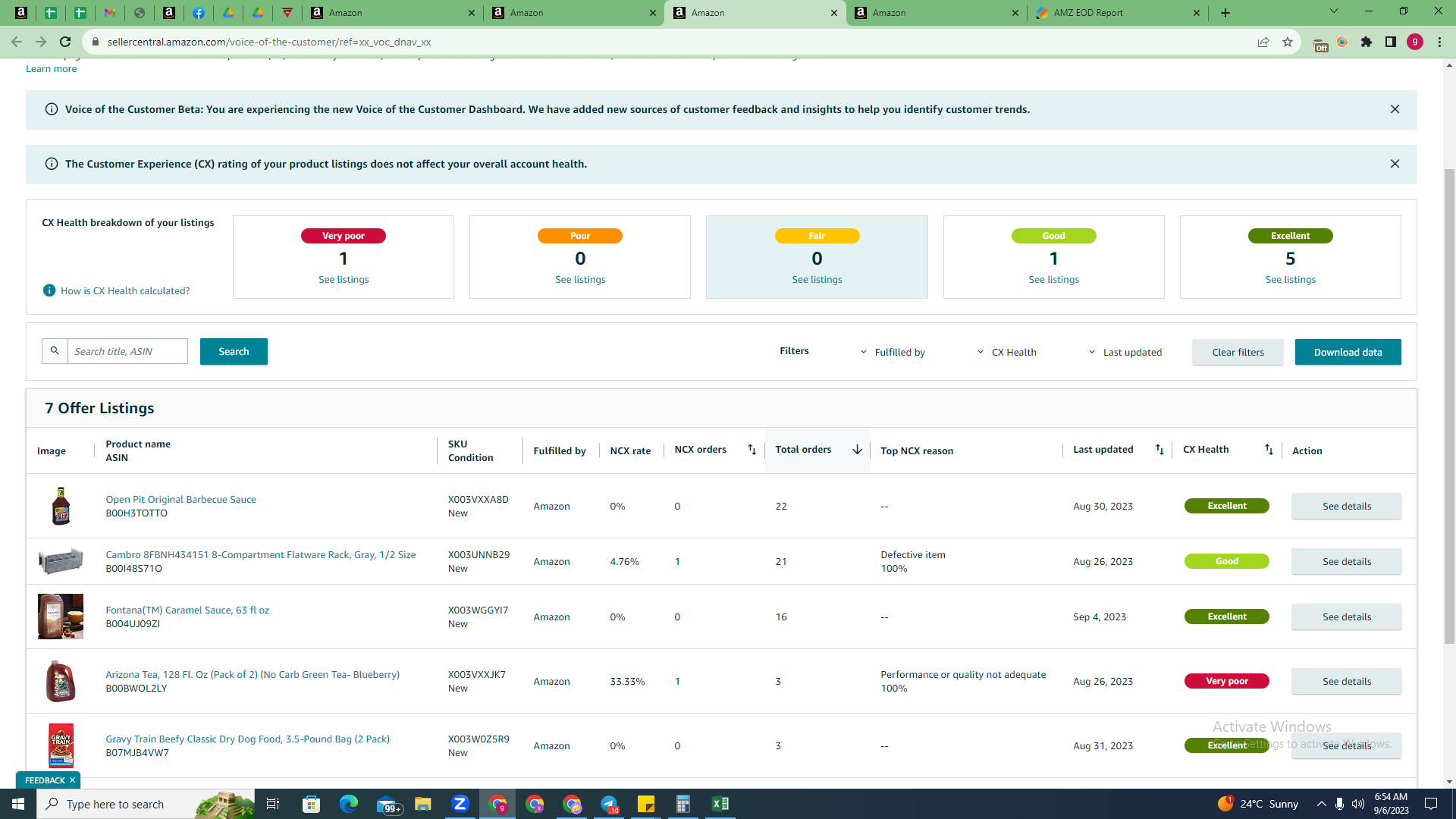Open Excel from the taskbar
The height and width of the screenshot is (819, 1456).
pyautogui.click(x=720, y=804)
